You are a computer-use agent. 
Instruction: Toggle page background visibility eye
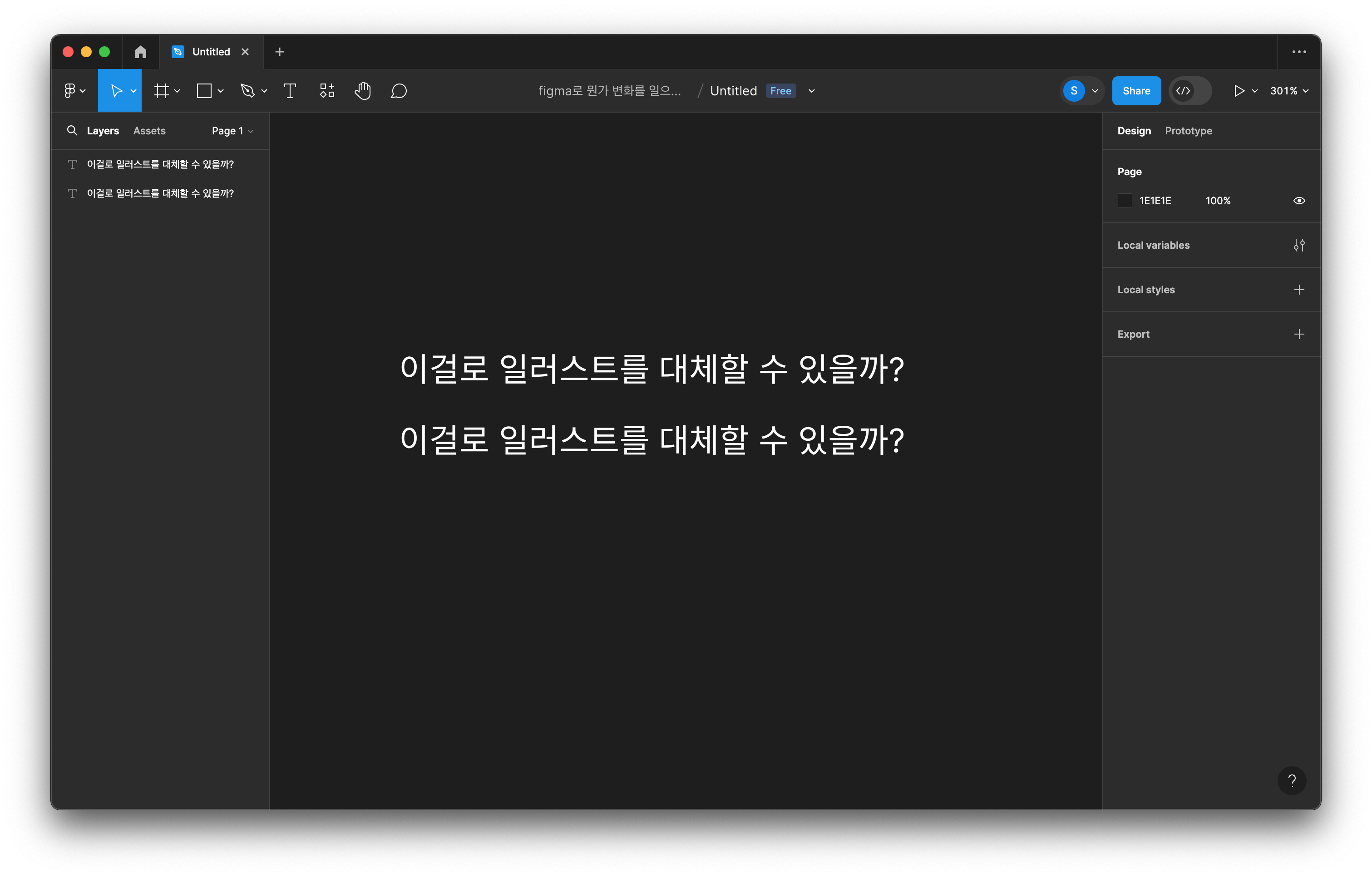[x=1298, y=201]
